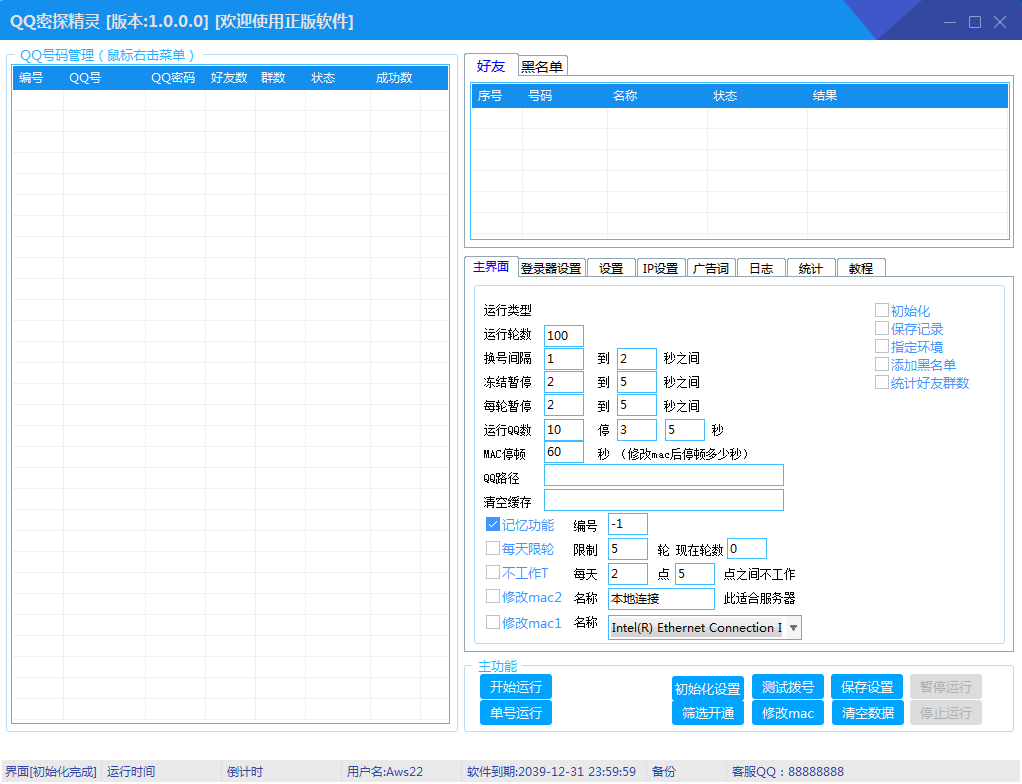Image resolution: width=1022 pixels, height=784 pixels.
Task: Select the 冻结暂停 maximum seconds field
Action: point(637,382)
